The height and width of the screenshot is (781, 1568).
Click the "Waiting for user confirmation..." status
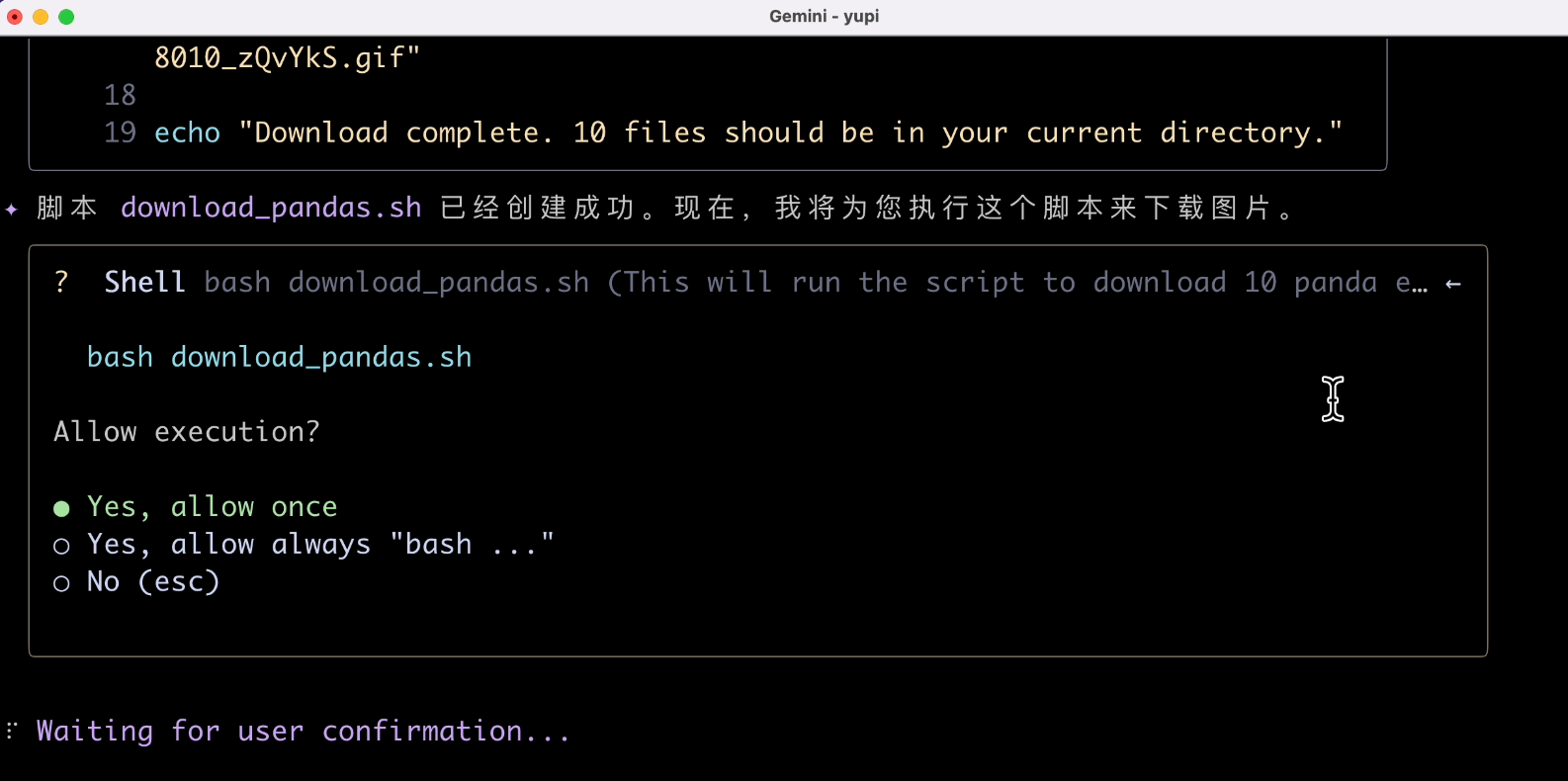point(303,732)
